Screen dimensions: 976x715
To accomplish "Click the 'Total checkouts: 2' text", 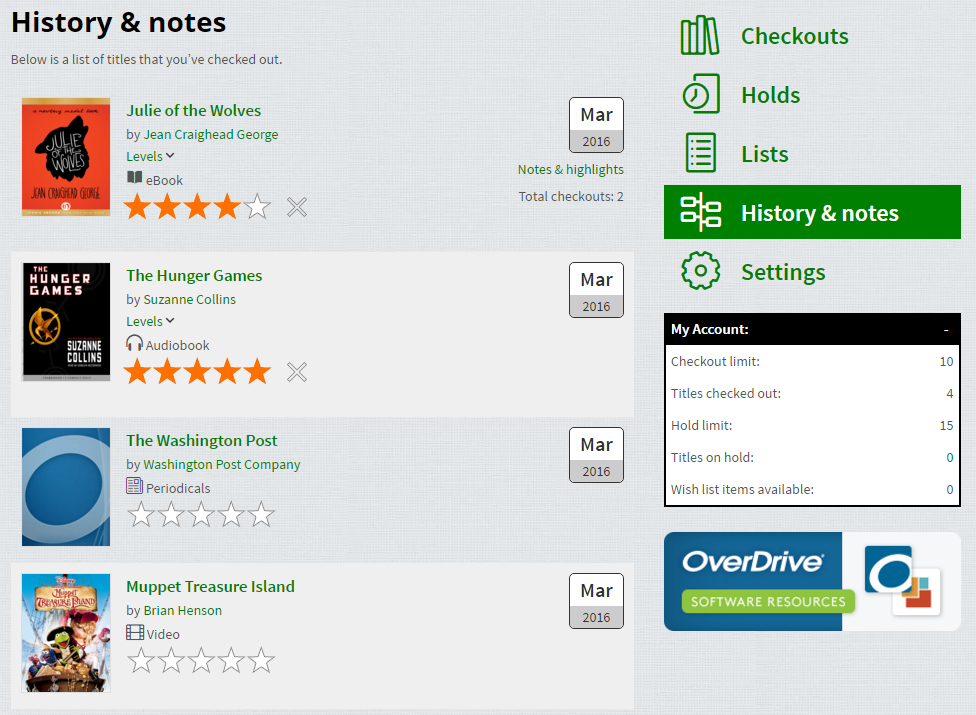I will coord(571,197).
